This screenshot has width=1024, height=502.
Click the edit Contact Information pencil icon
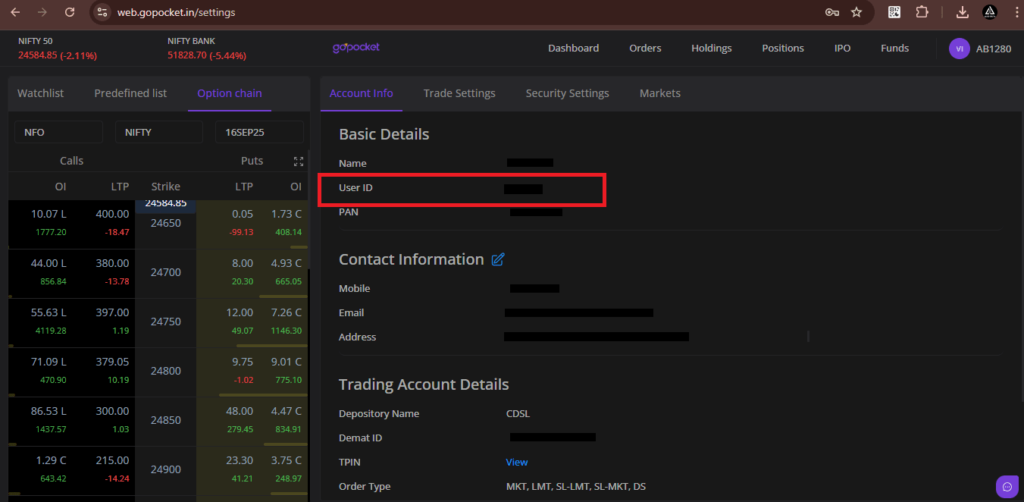pos(498,260)
